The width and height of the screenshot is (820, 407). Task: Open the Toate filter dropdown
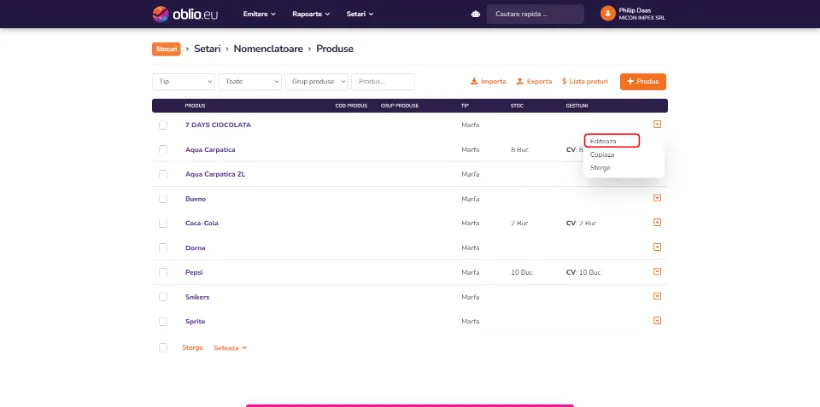pyautogui.click(x=250, y=82)
